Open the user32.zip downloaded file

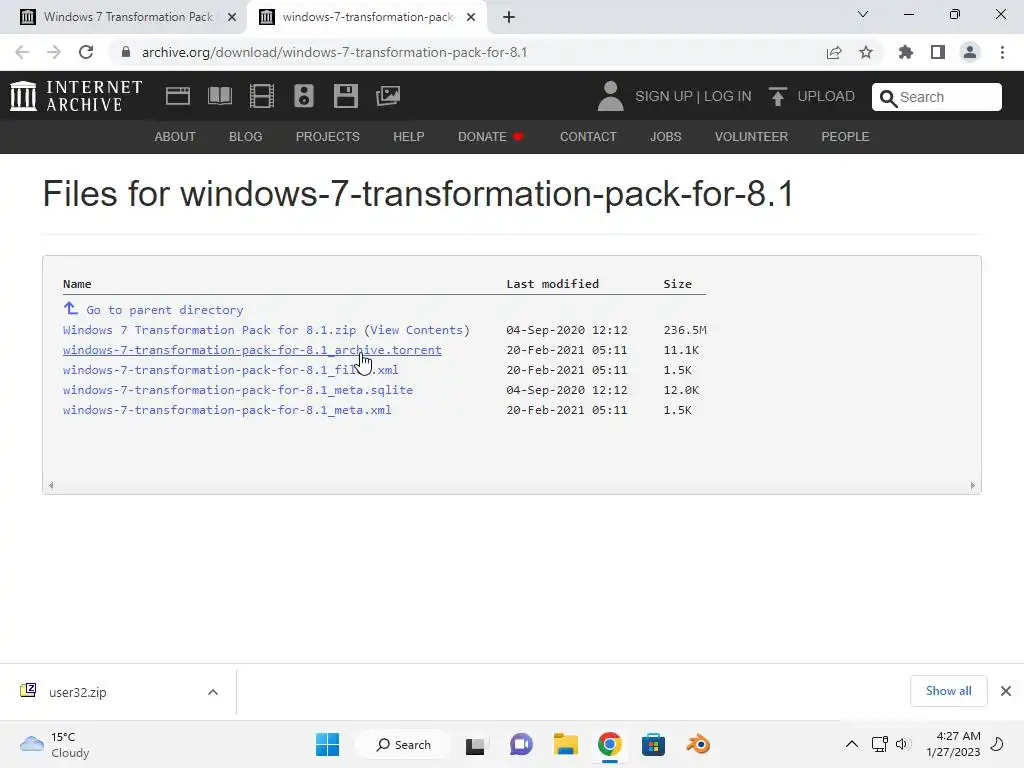click(x=78, y=692)
